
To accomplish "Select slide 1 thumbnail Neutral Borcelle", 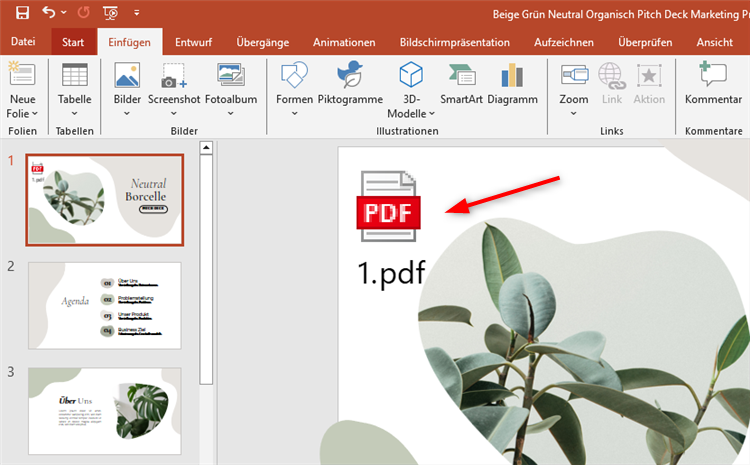I will tap(105, 200).
